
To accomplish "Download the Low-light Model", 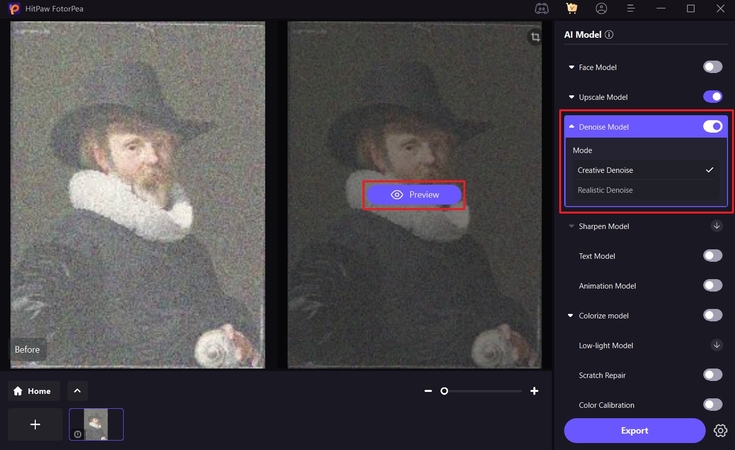I will tap(716, 345).
